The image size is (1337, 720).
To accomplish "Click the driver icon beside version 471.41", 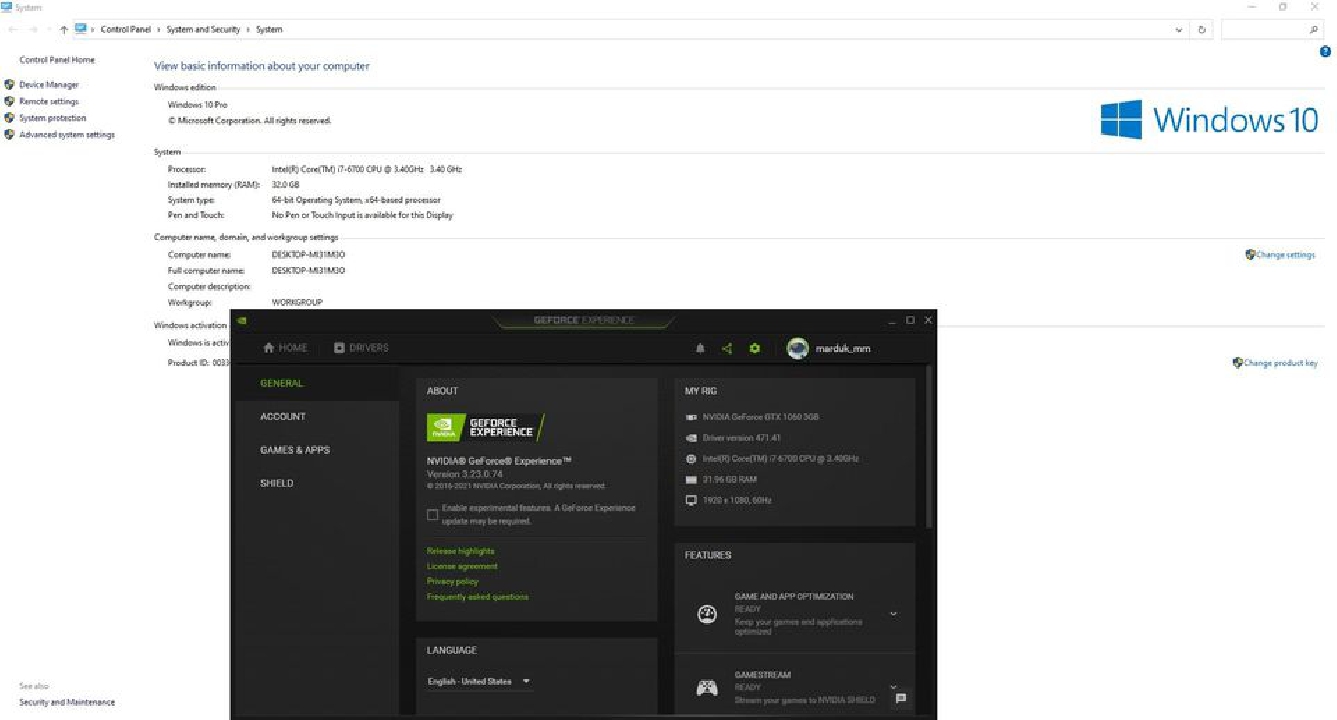I will 691,438.
